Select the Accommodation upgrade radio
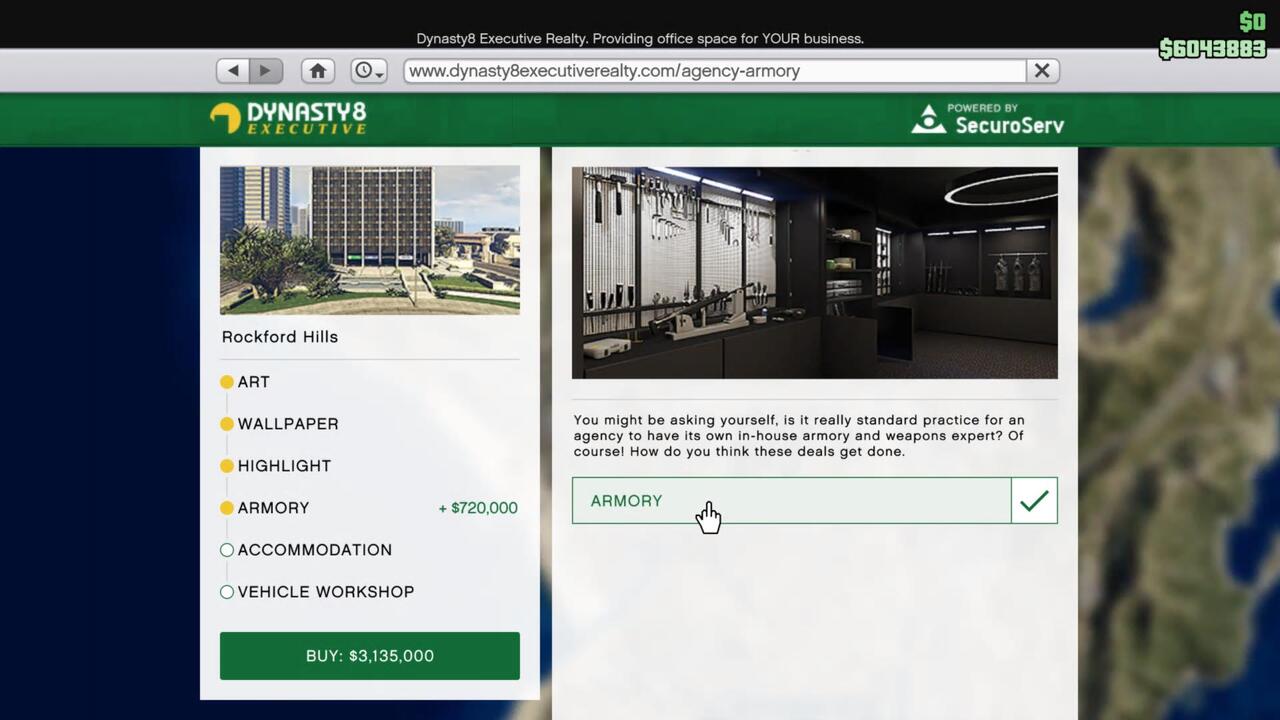Viewport: 1280px width, 720px height. point(227,550)
